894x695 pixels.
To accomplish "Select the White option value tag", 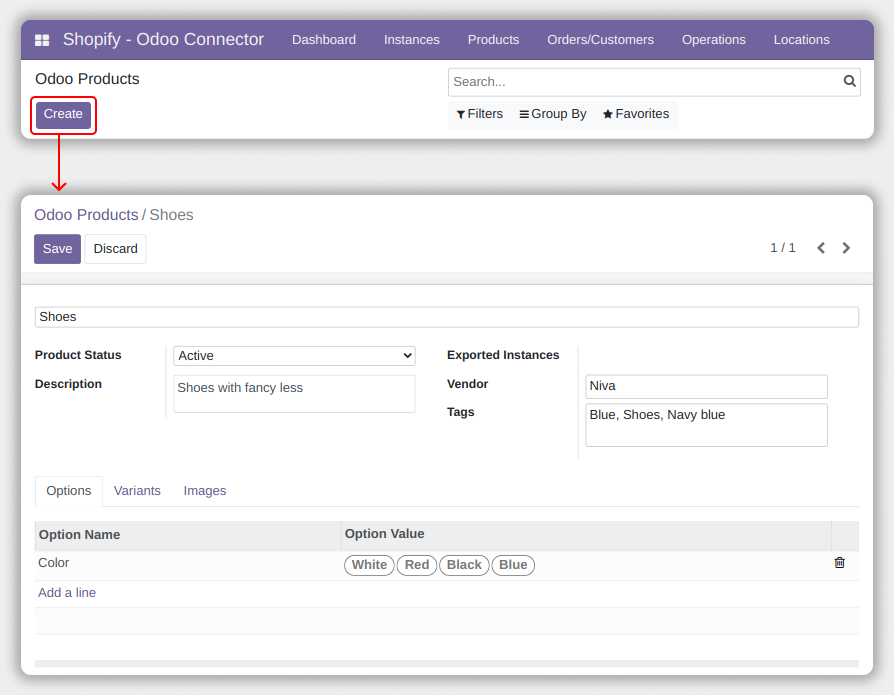I will point(369,565).
